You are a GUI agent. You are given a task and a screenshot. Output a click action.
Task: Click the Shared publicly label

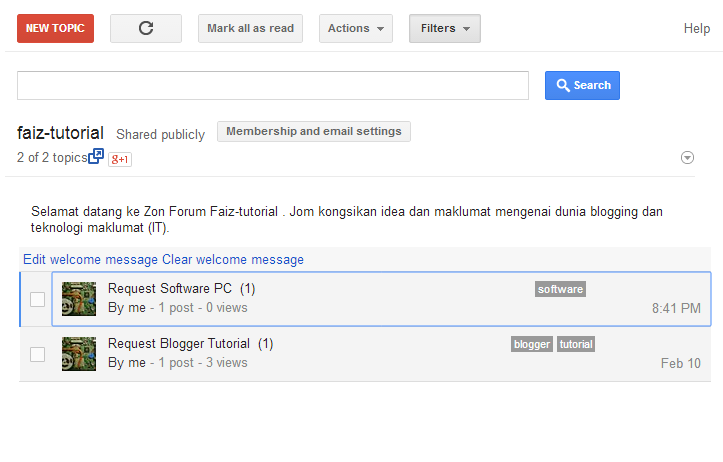tap(160, 134)
